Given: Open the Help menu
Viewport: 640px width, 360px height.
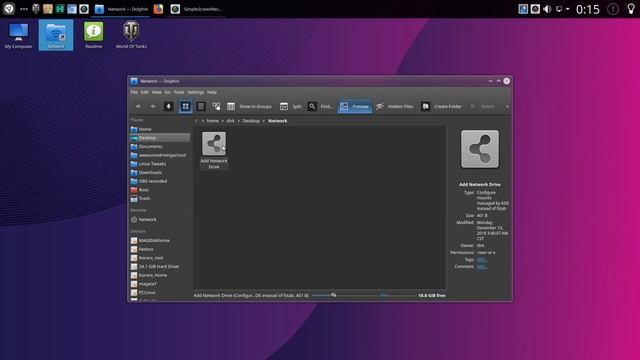Looking at the screenshot, I should [211, 92].
